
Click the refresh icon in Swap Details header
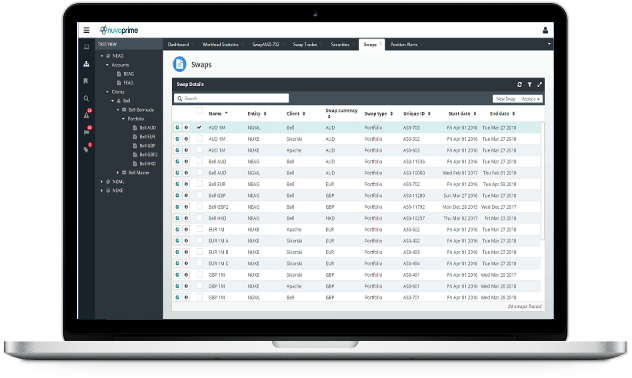coord(520,84)
